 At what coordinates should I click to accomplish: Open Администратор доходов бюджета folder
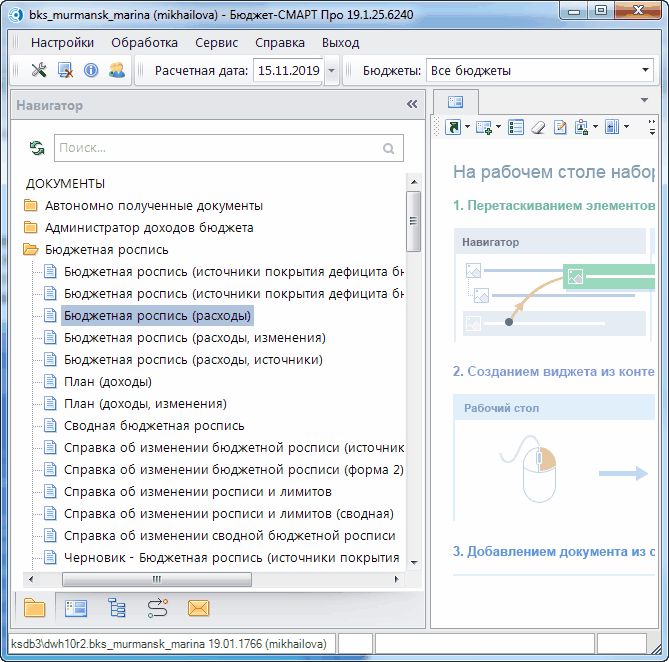pos(148,227)
